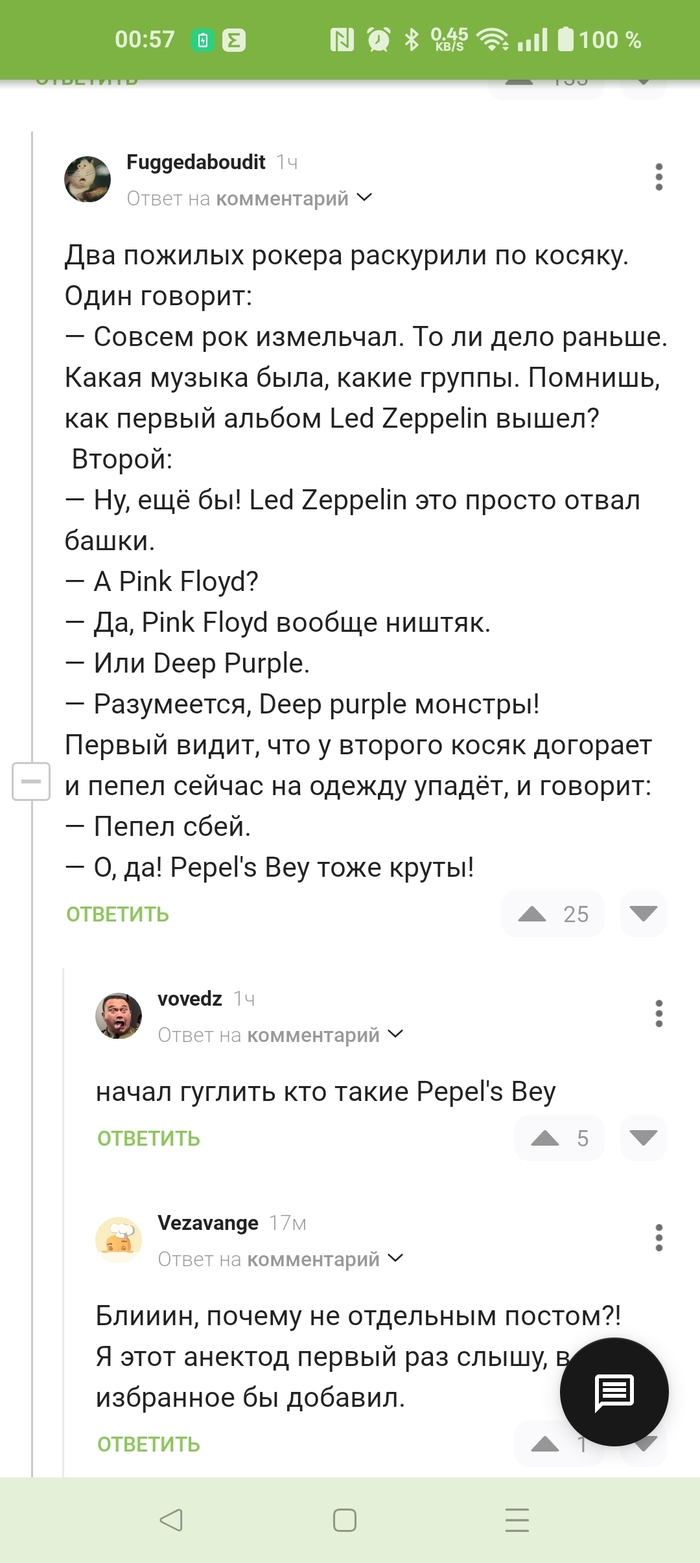This screenshot has height=1563, width=700.
Task: Downvote vovedz's comment
Action: tap(643, 1138)
